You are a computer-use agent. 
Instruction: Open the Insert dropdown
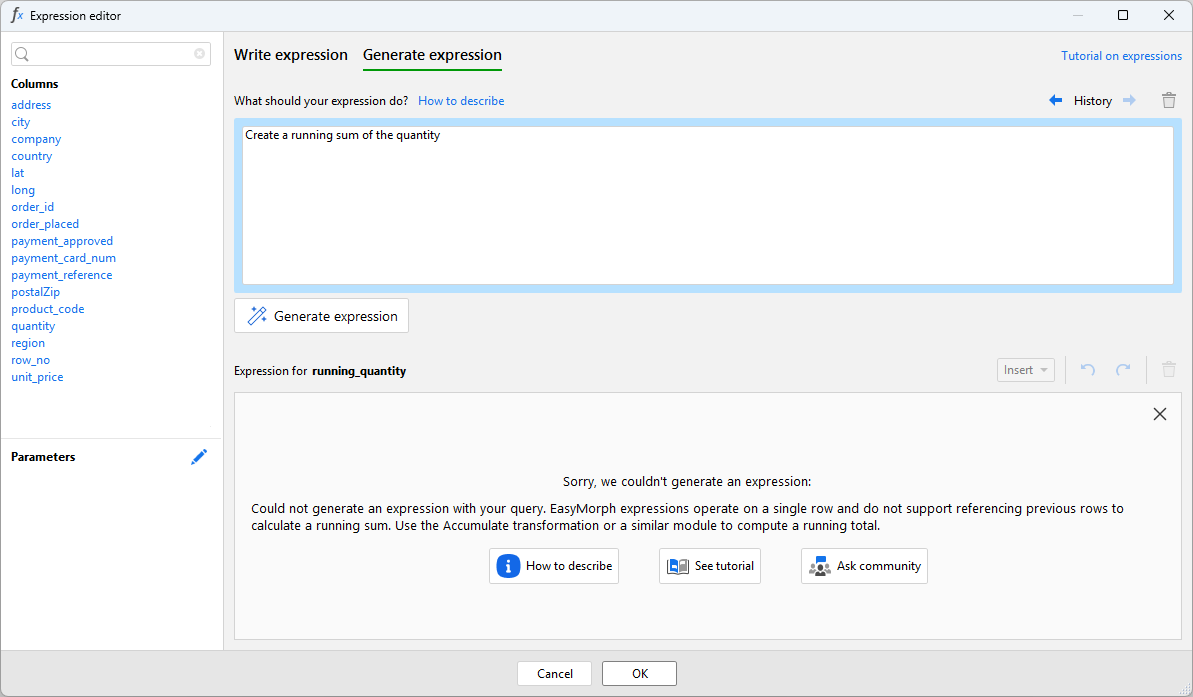(x=1025, y=370)
